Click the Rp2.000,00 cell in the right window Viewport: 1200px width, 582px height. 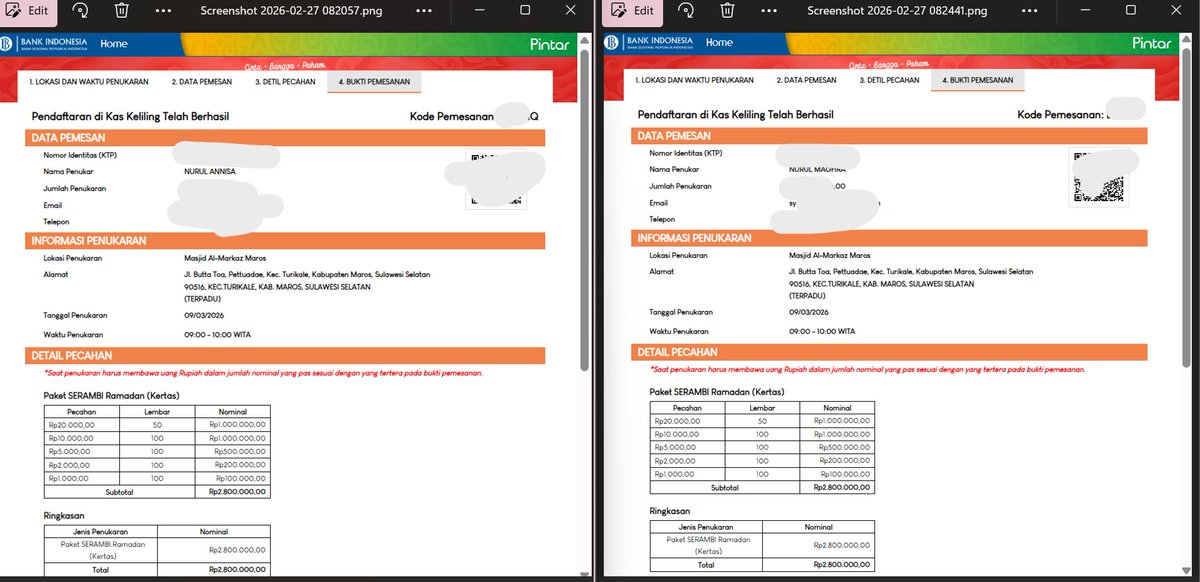(x=688, y=461)
